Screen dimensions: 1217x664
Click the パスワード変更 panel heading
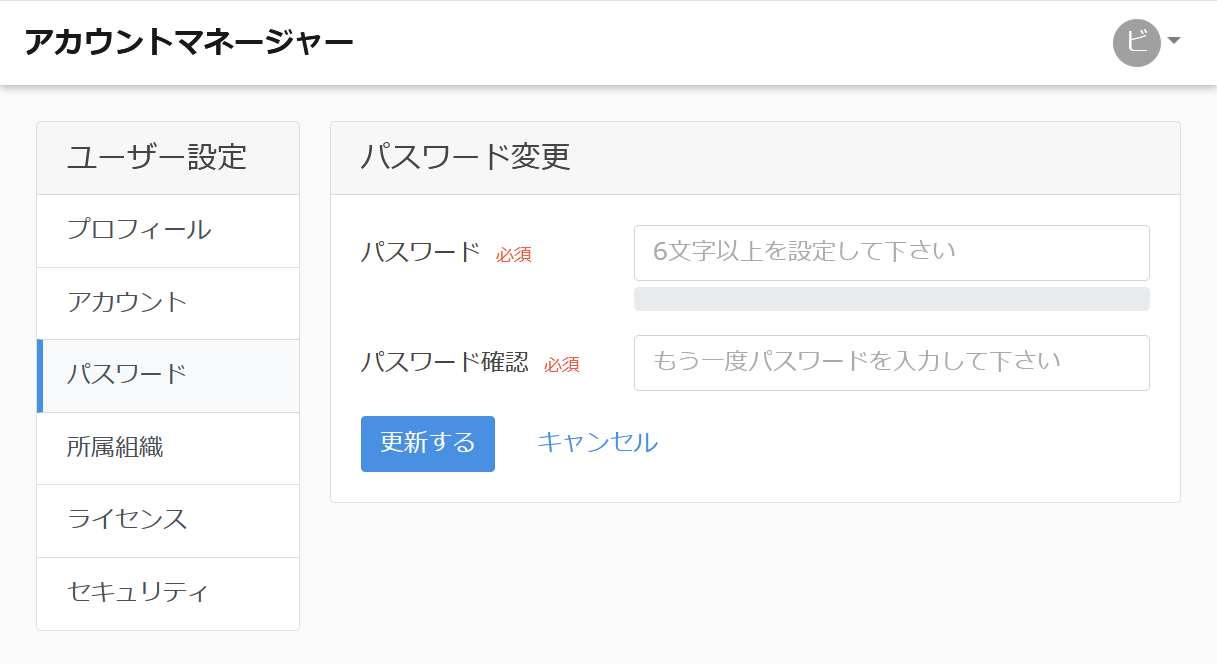pos(466,158)
